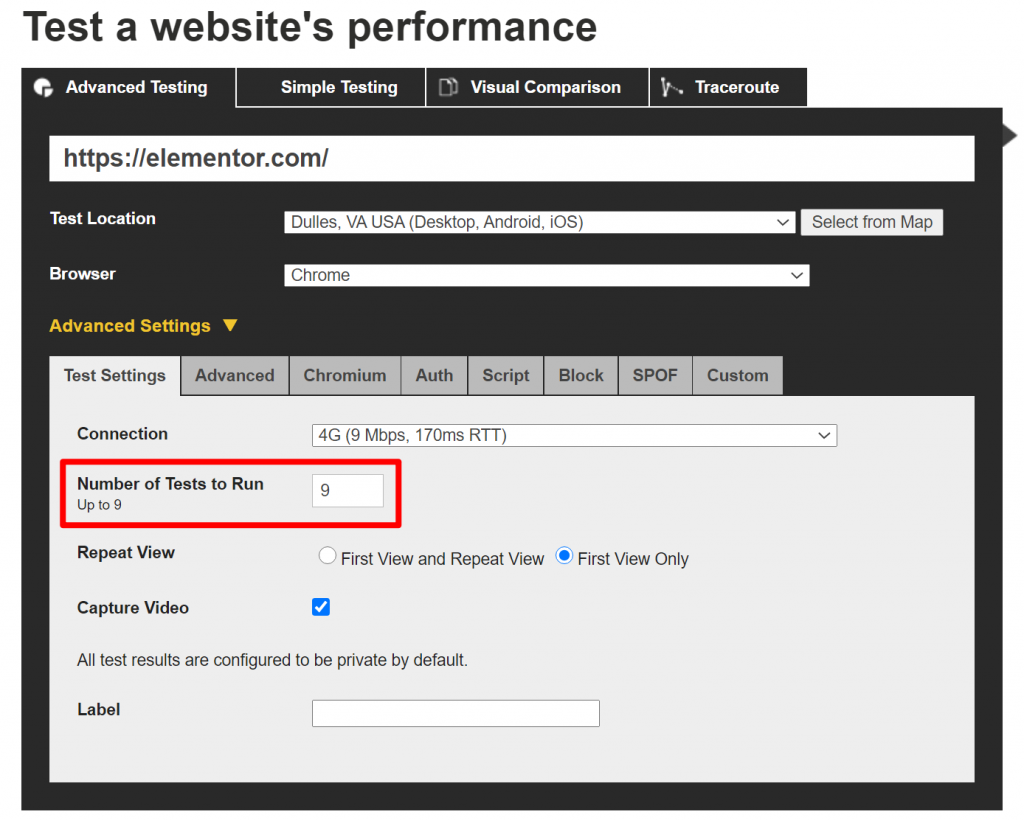The width and height of the screenshot is (1024, 820).
Task: Click the Number of Tests to Run field
Action: (x=347, y=491)
